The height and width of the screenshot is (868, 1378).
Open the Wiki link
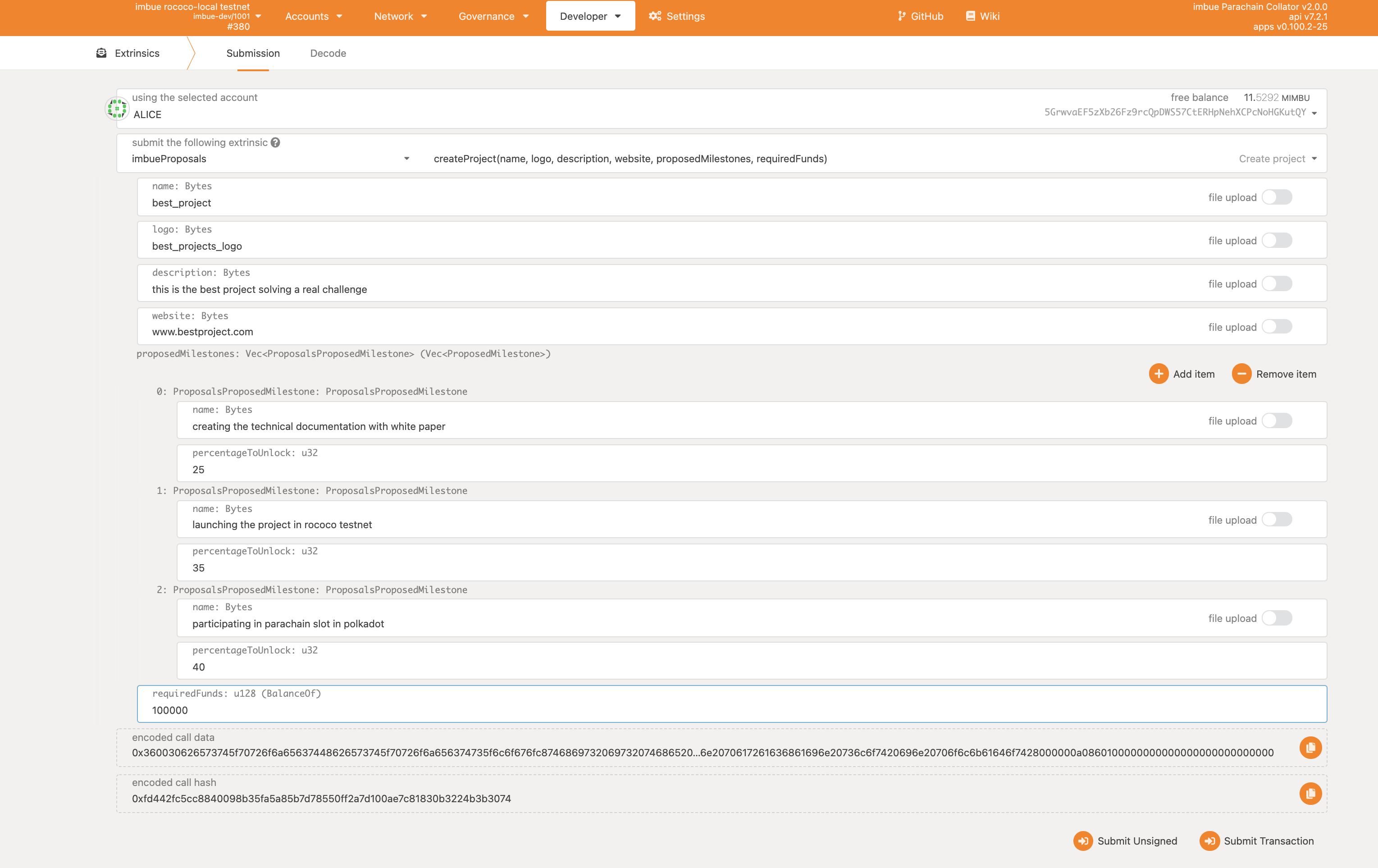(982, 16)
